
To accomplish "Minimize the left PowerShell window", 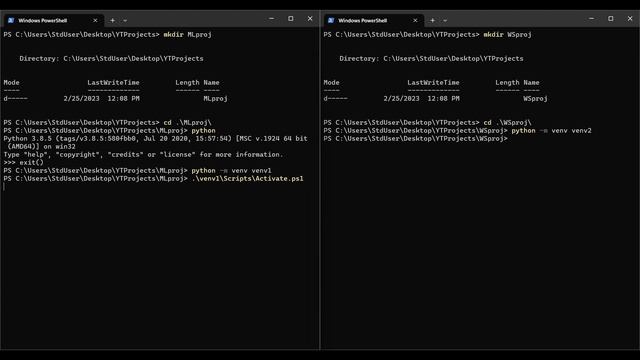I will 271,19.
